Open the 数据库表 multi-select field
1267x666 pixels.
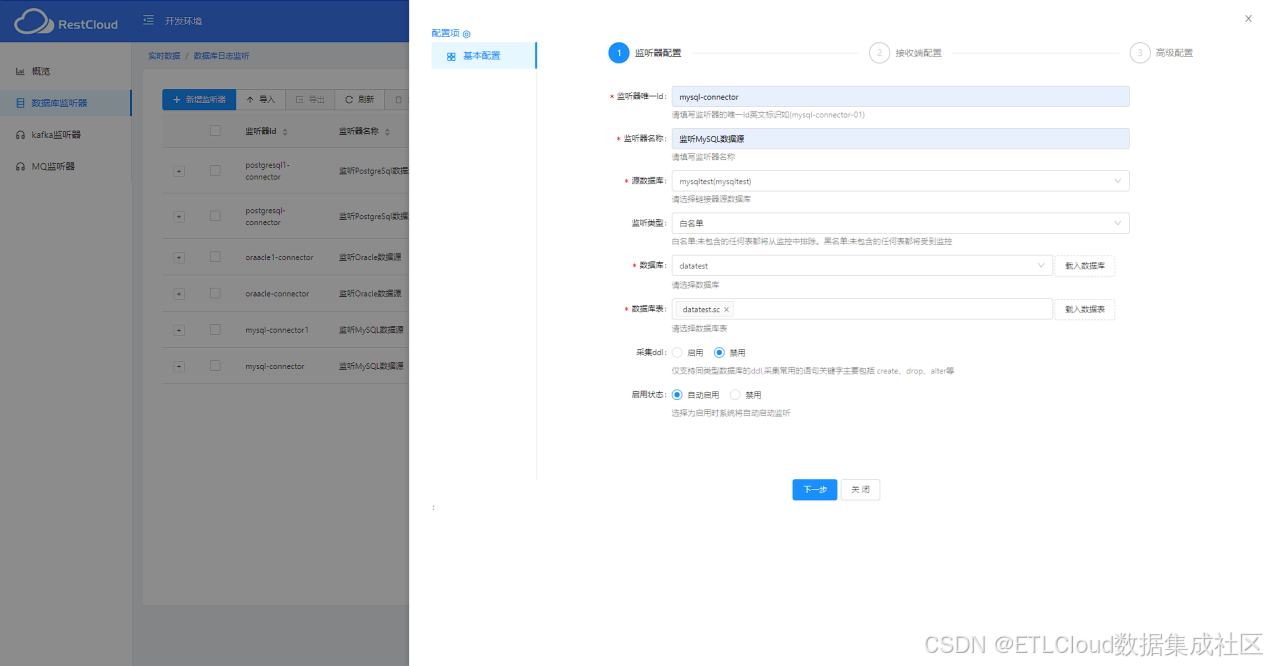pos(861,310)
